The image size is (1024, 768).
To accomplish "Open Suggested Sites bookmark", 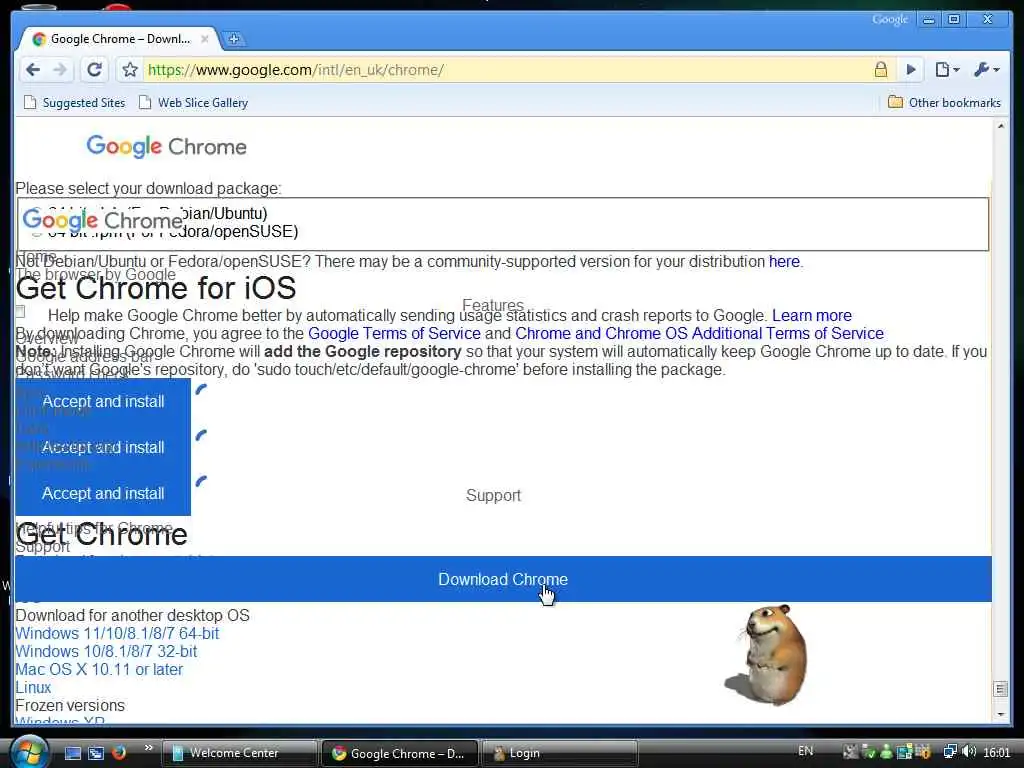I will click(74, 103).
